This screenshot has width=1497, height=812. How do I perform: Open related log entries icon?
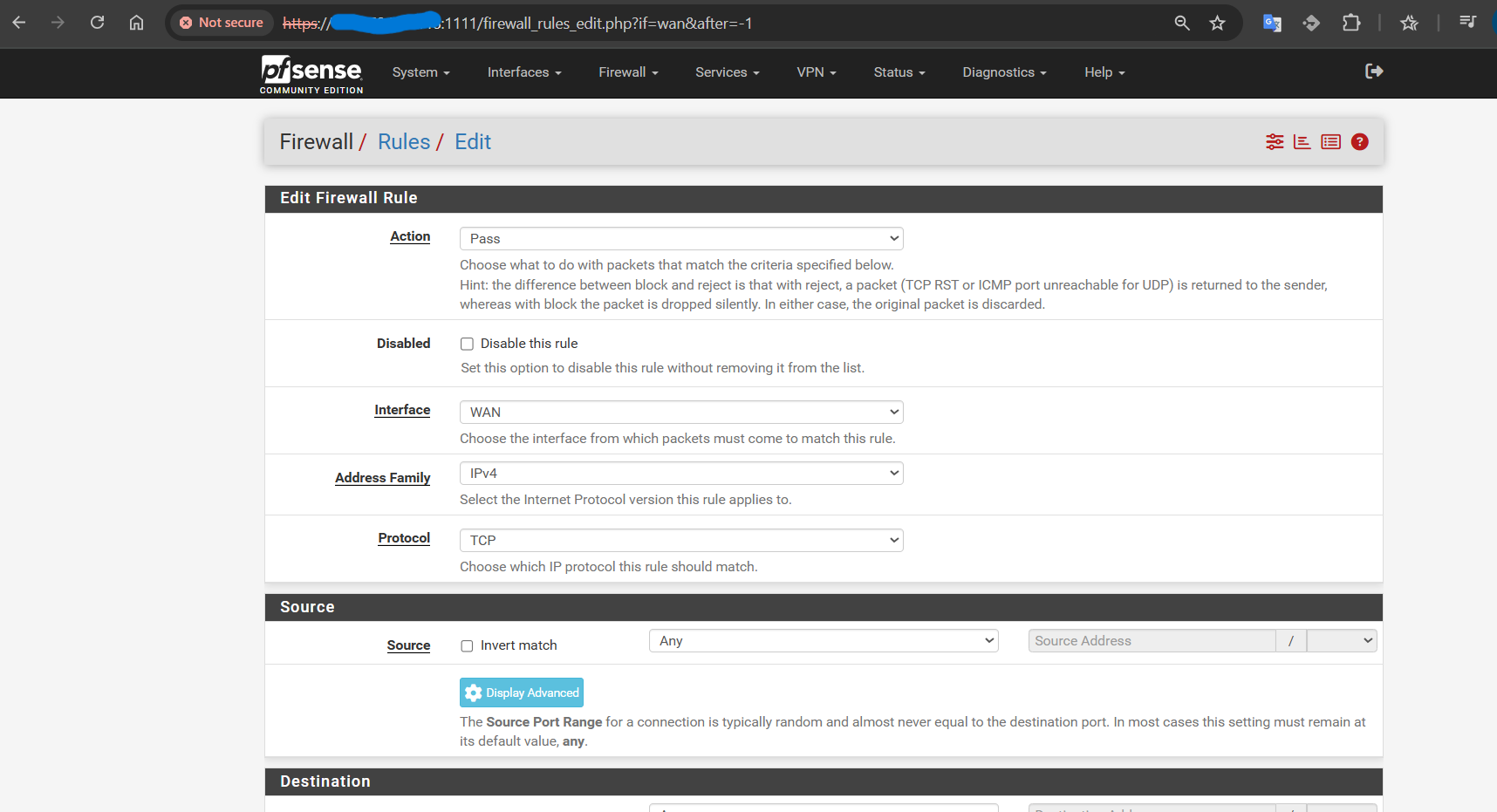pyautogui.click(x=1330, y=142)
